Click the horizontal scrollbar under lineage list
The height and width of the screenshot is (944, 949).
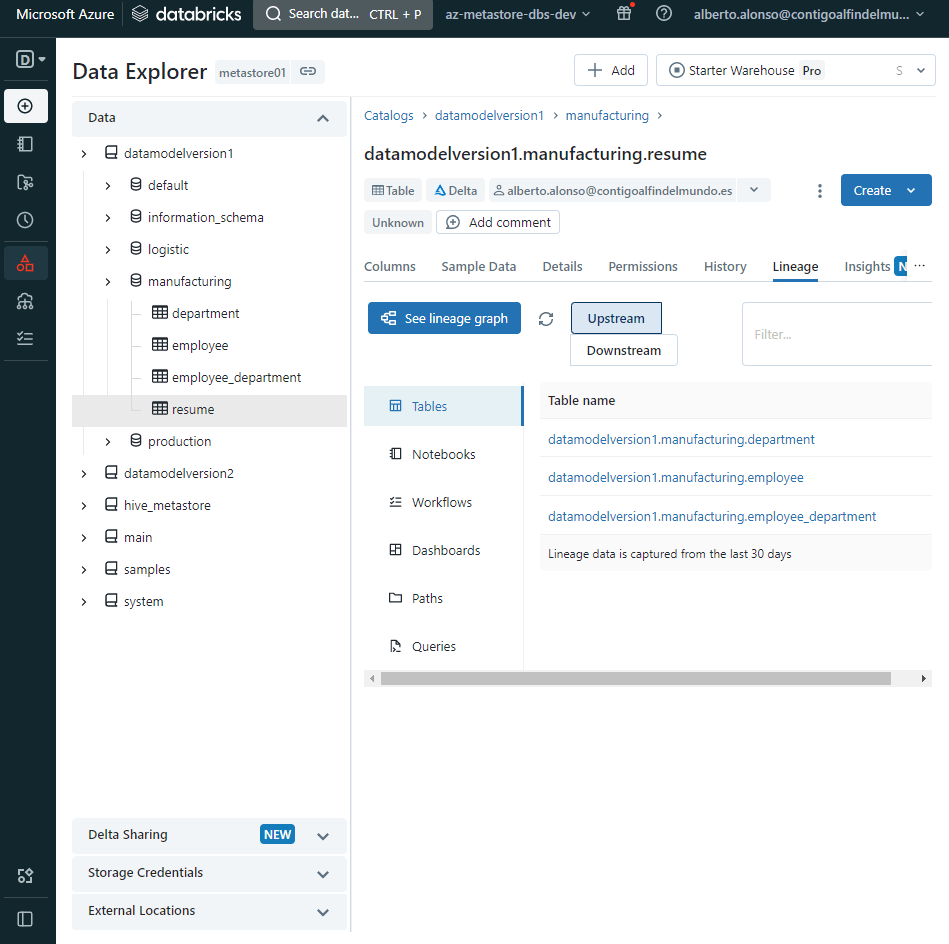pyautogui.click(x=635, y=679)
